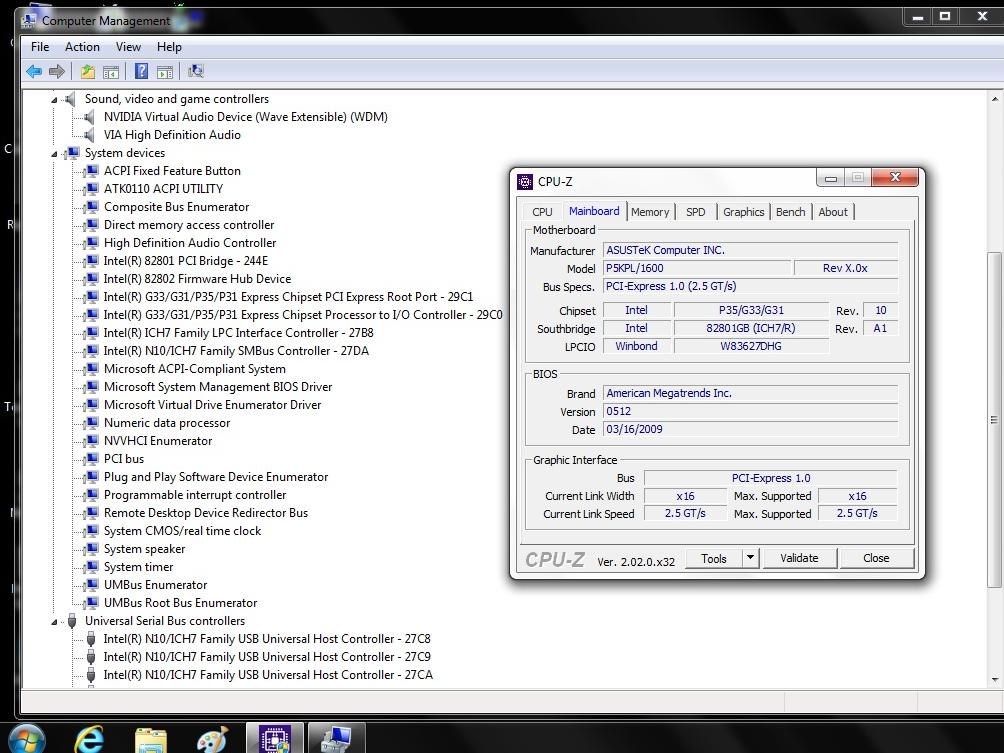Click the Validate button in CPU-Z

point(799,558)
